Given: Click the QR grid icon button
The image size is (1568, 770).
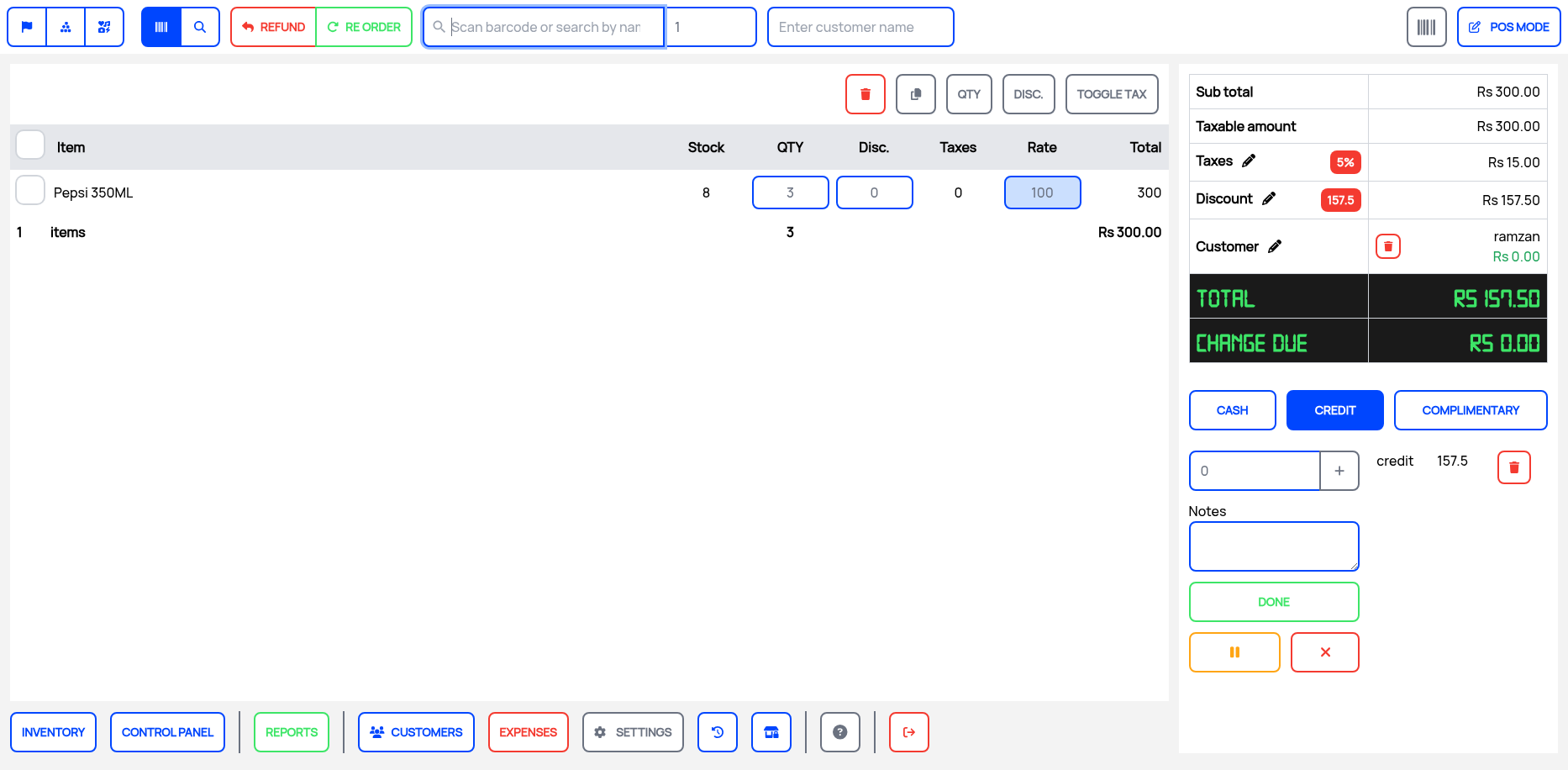Looking at the screenshot, I should coord(104,27).
